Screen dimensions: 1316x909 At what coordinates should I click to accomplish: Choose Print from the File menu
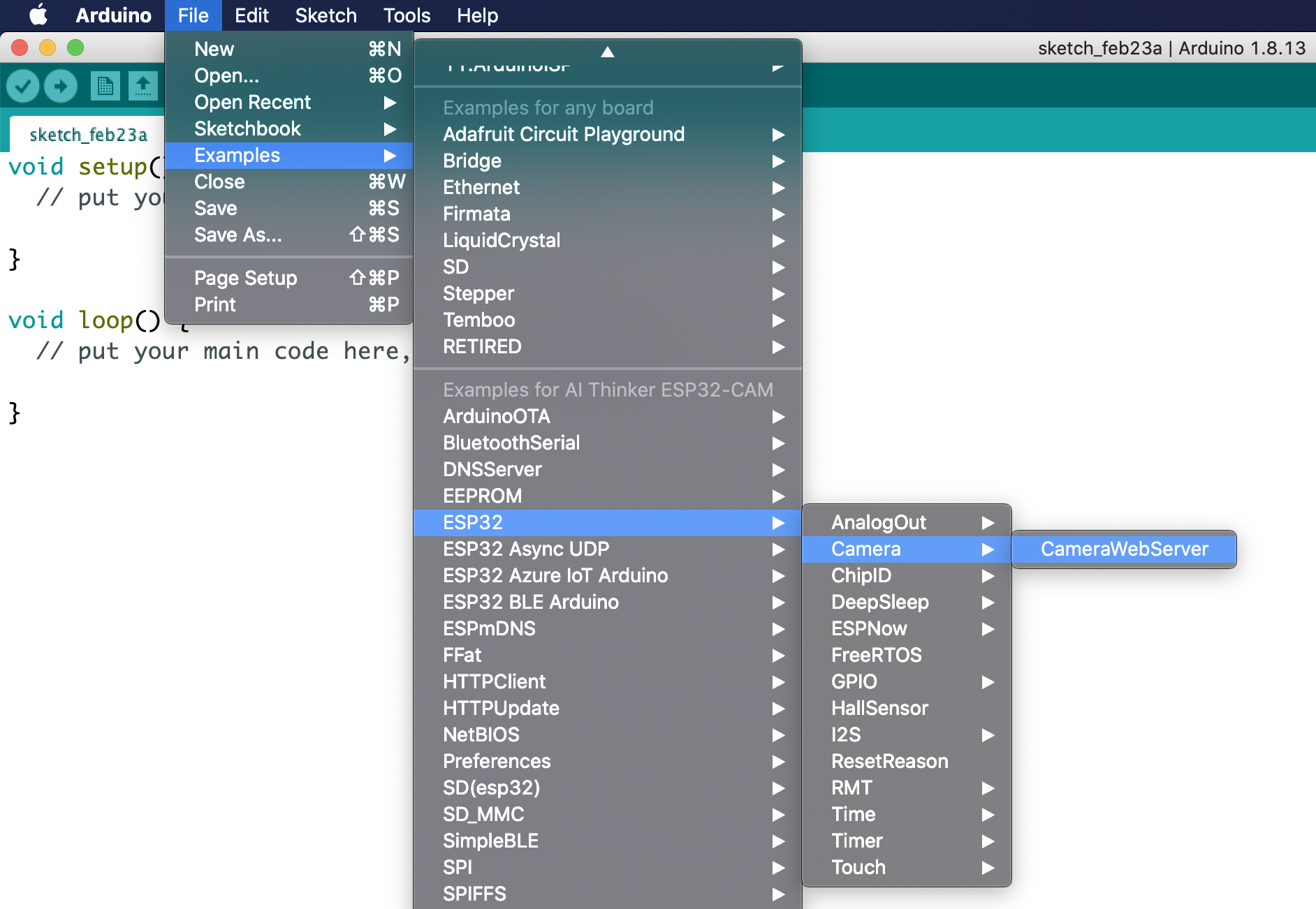click(289, 304)
